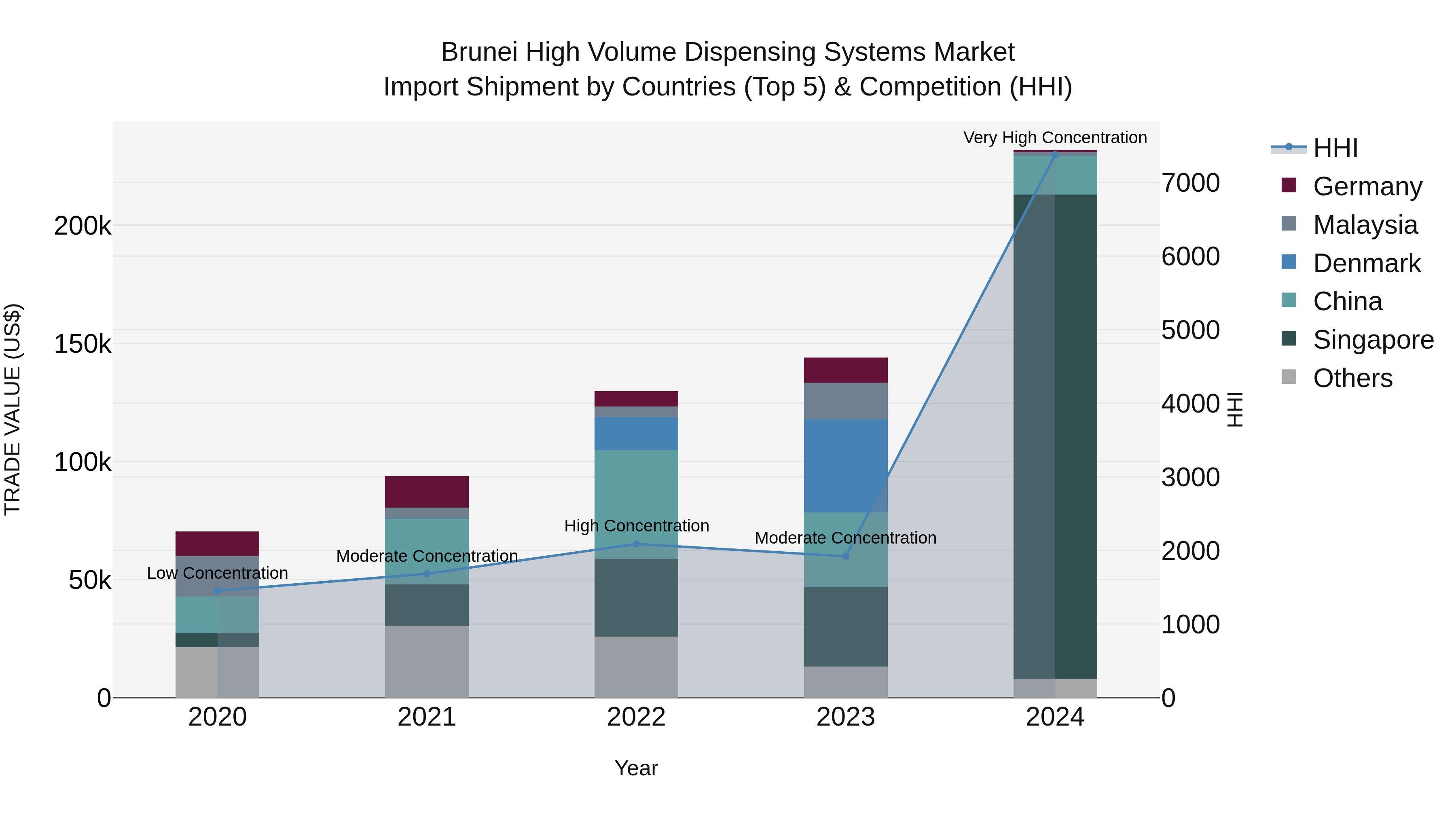
Task: Click the Singapore legend color swatch
Action: point(1289,339)
